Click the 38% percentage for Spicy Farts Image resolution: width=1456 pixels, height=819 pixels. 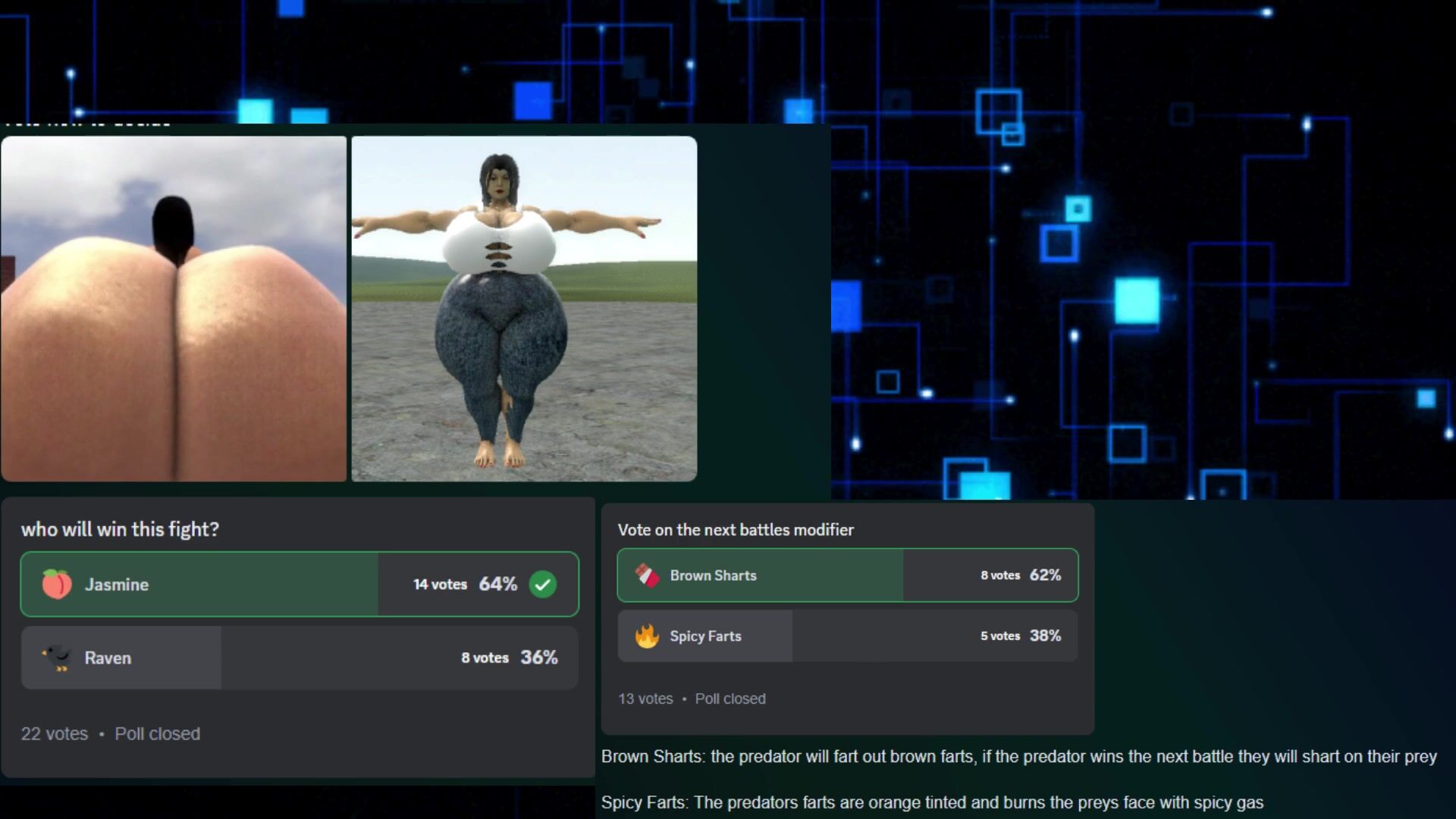coord(1045,635)
